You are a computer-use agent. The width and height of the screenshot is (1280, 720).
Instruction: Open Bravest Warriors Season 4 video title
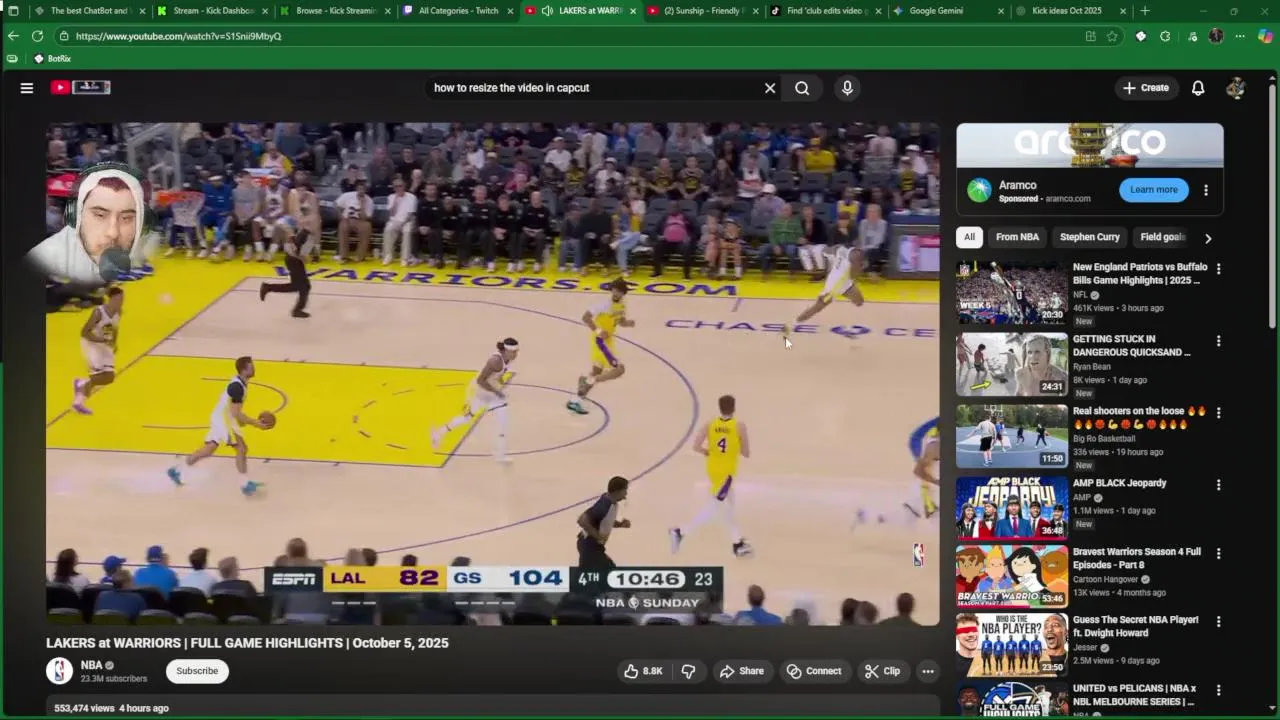(1137, 558)
